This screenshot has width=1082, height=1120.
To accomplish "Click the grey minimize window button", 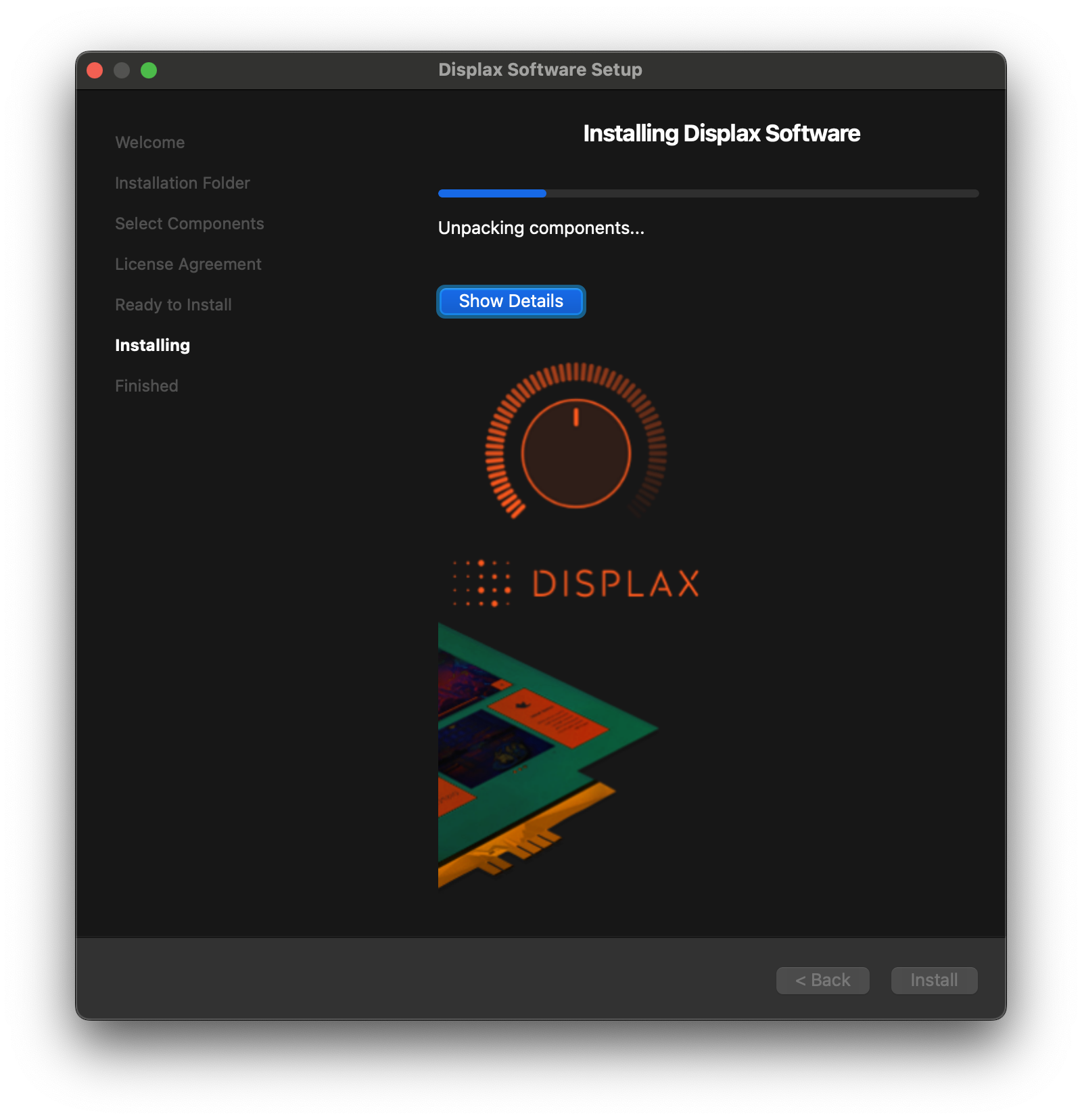I will coord(122,70).
